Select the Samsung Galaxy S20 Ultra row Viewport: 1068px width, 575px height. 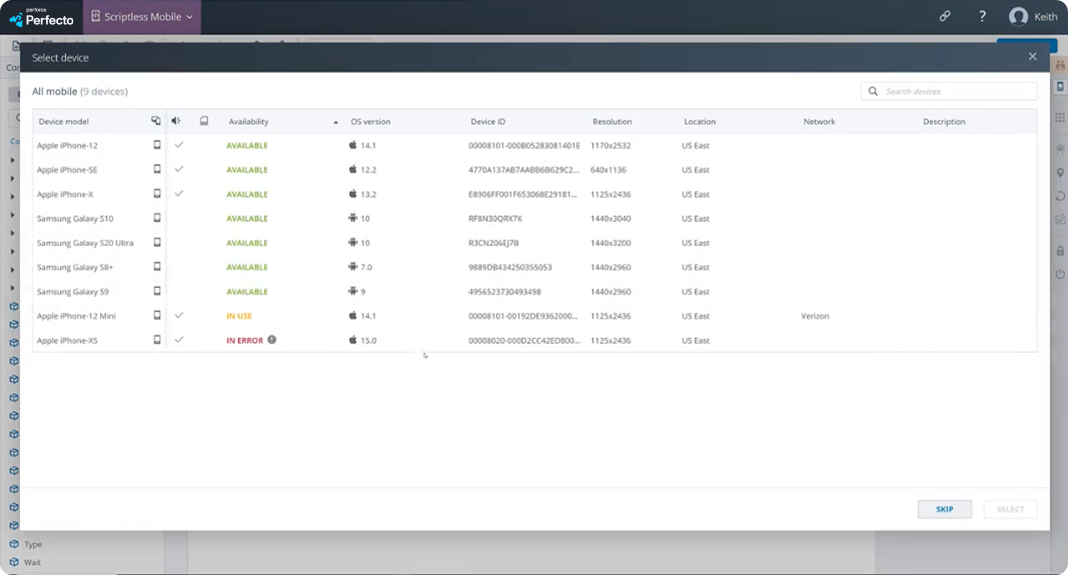(x=535, y=243)
